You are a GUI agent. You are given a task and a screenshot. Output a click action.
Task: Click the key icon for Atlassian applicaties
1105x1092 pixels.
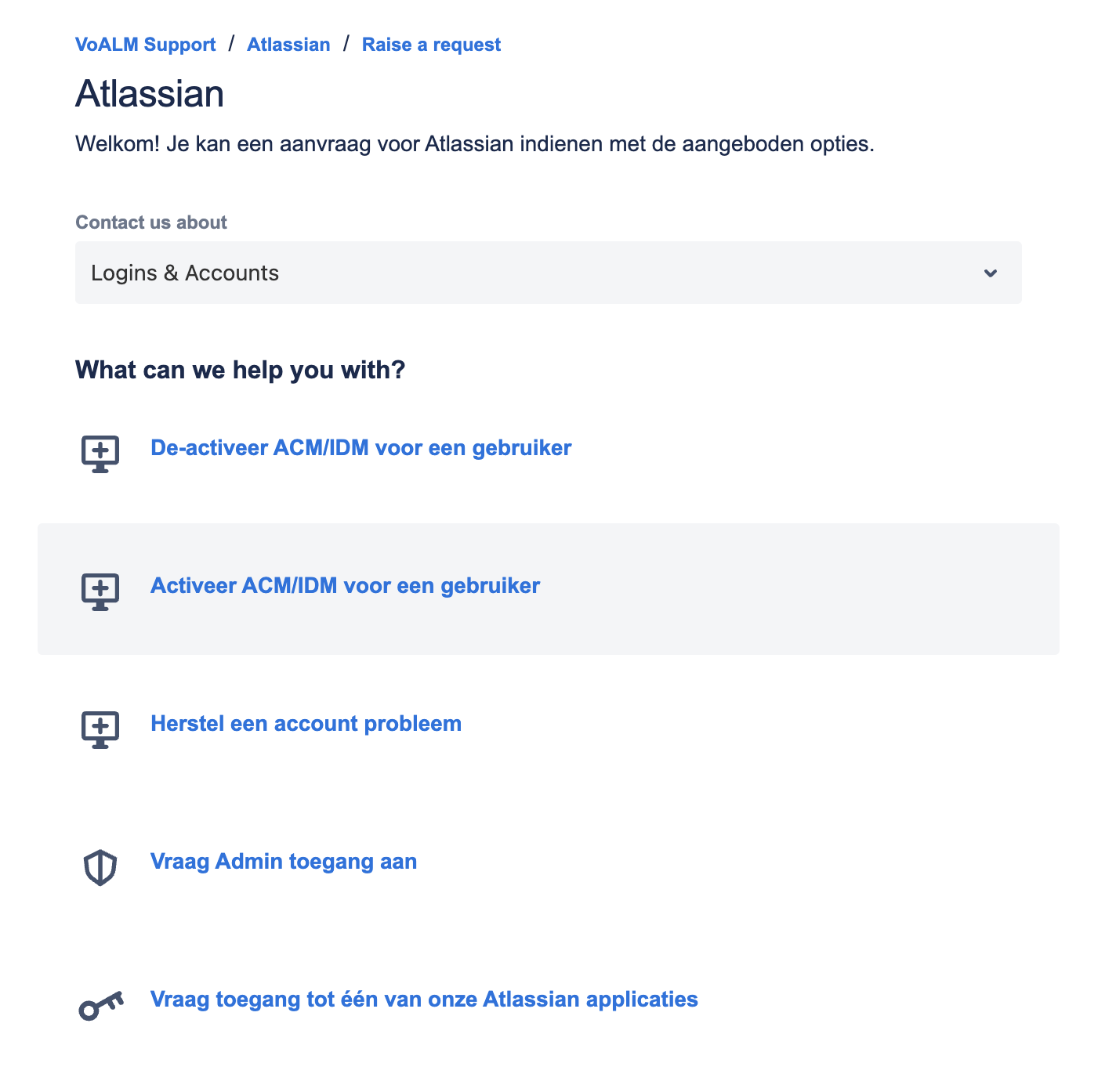point(101,1006)
